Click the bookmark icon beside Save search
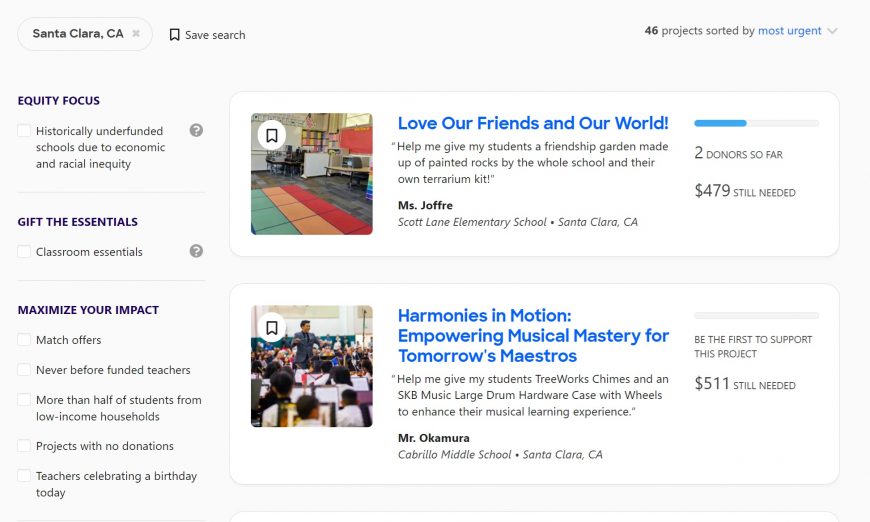Screen dimensions: 870x522 click(x=174, y=35)
